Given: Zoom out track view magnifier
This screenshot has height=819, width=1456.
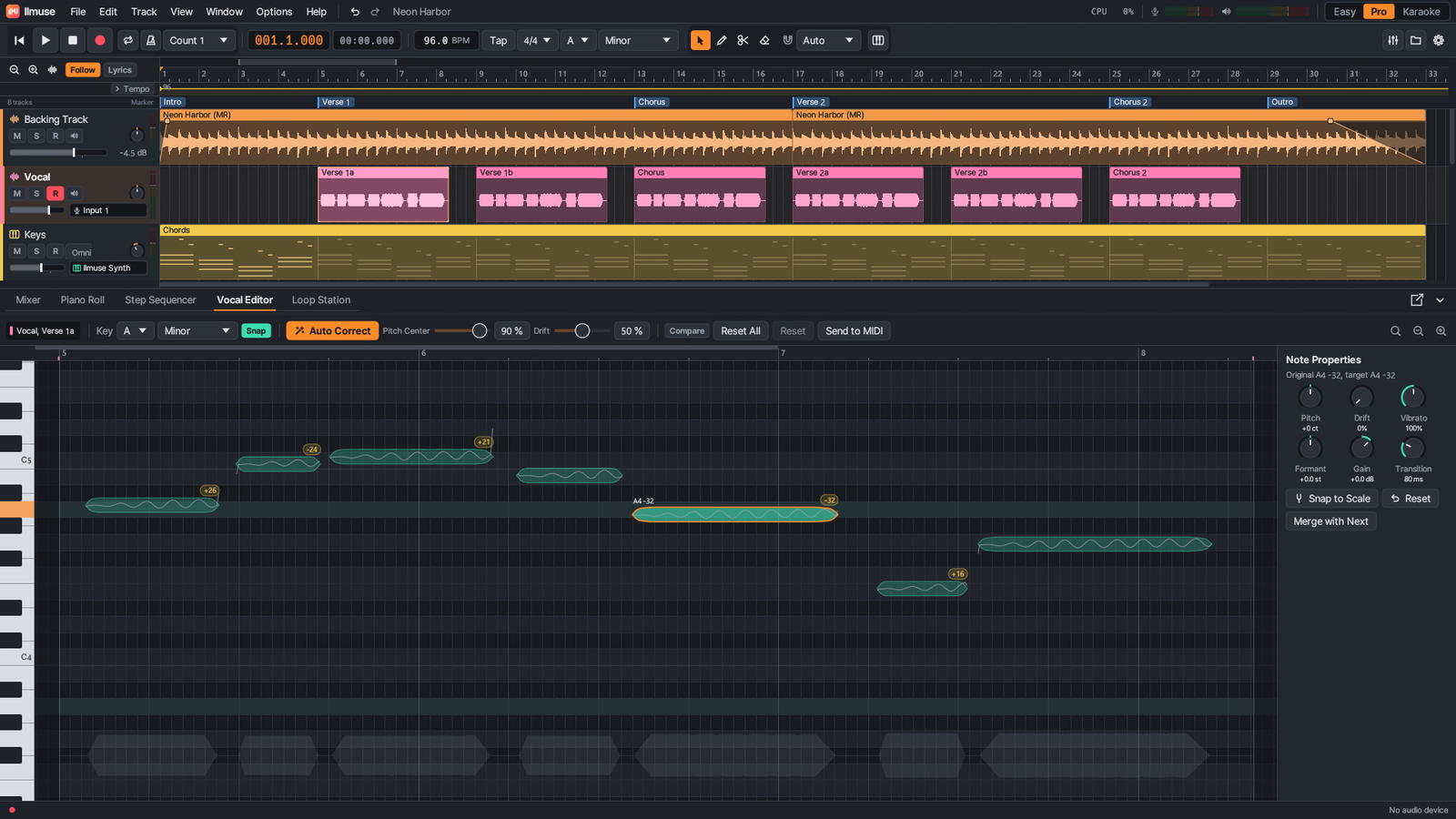Looking at the screenshot, I should [14, 70].
